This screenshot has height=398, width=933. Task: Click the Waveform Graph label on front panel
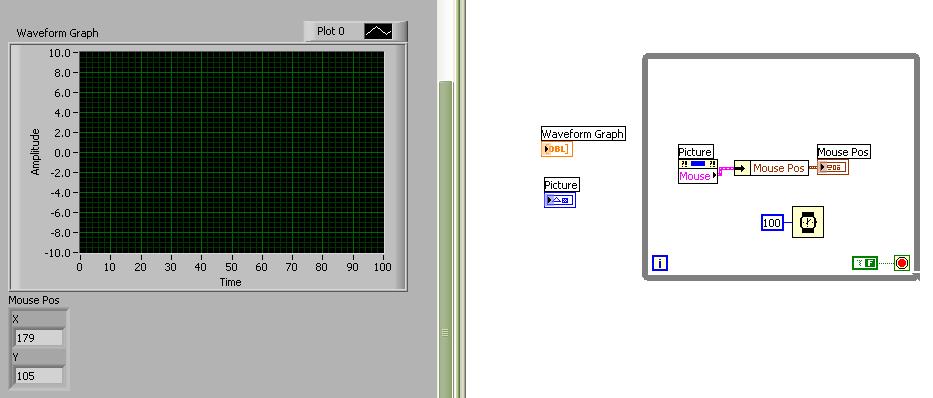(x=57, y=33)
